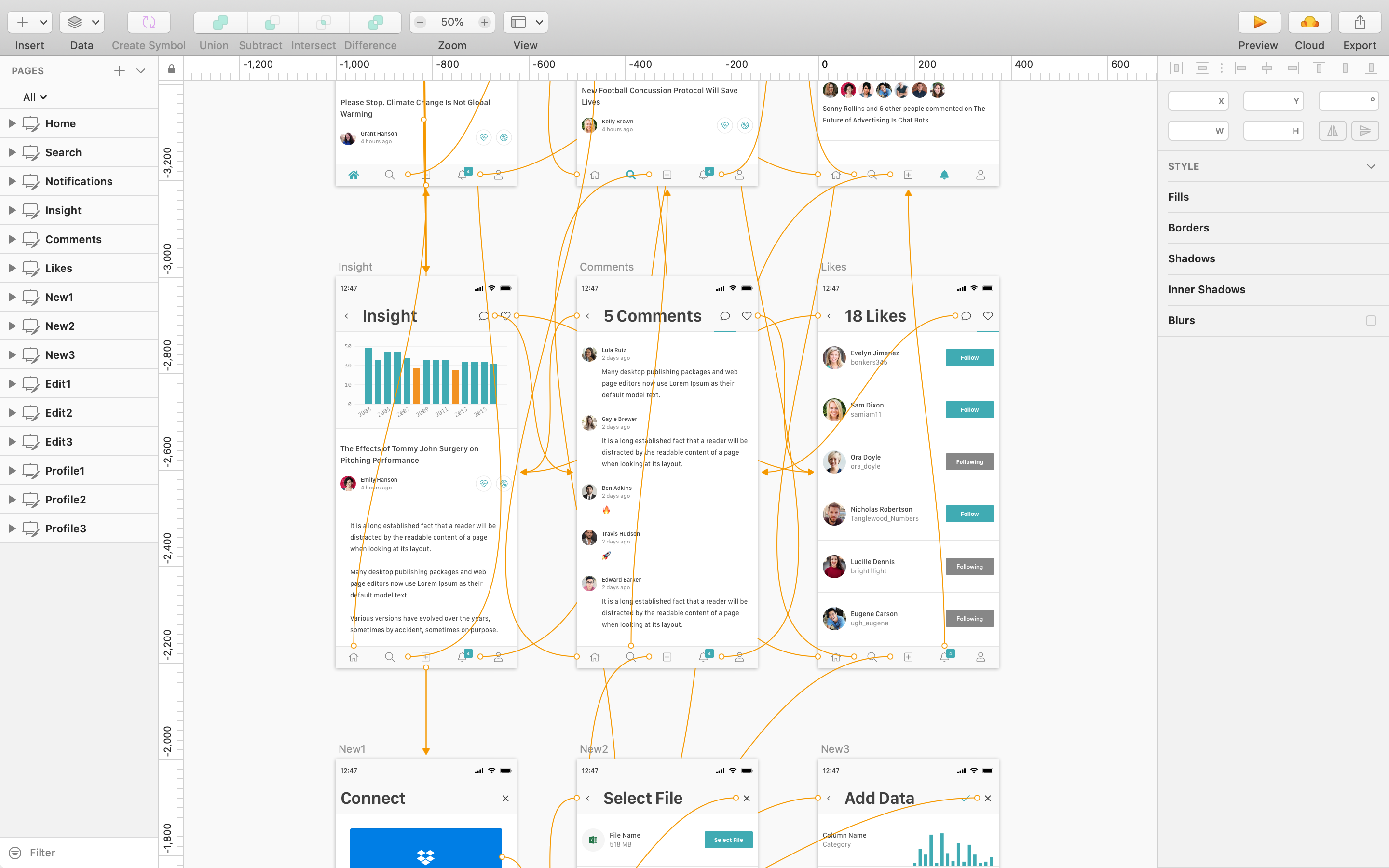The width and height of the screenshot is (1389, 868).
Task: Open the Cloud upload icon
Action: (1309, 22)
